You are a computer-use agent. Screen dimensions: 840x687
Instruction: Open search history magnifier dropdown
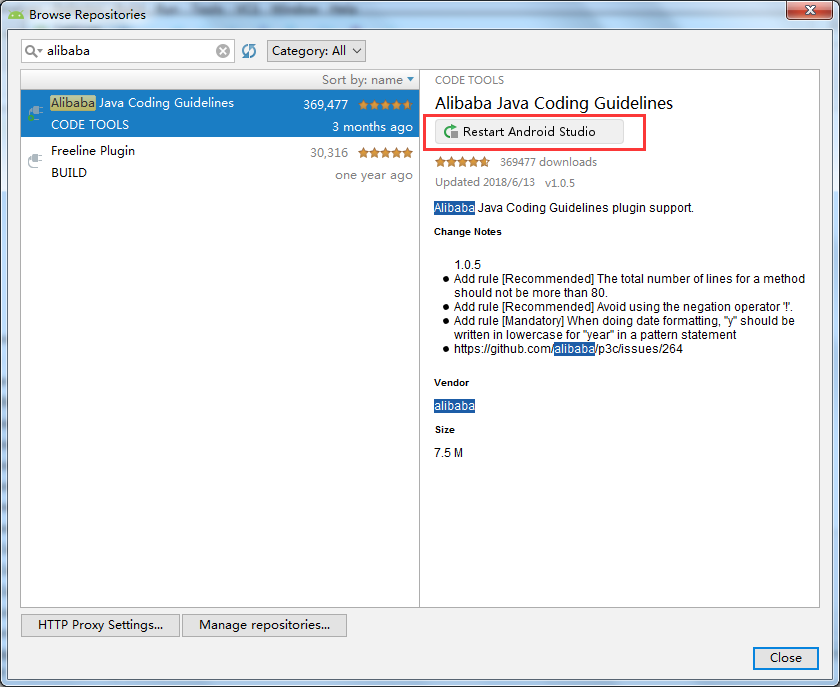[33, 51]
